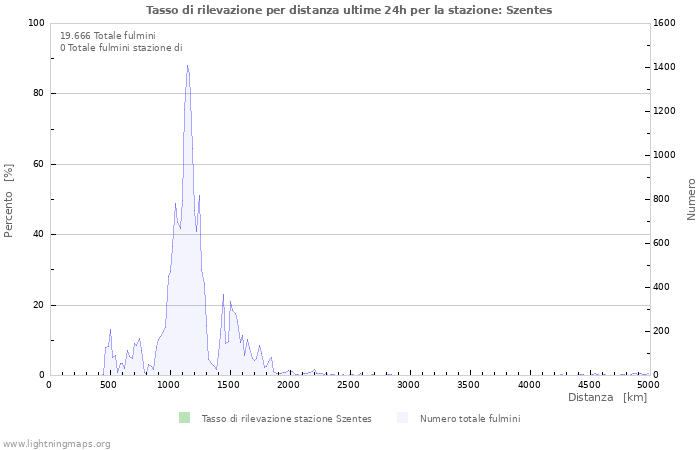Screen dimensions: 700x450
Task: Click the 1200 tick label on right axis
Action: pyautogui.click(x=664, y=111)
